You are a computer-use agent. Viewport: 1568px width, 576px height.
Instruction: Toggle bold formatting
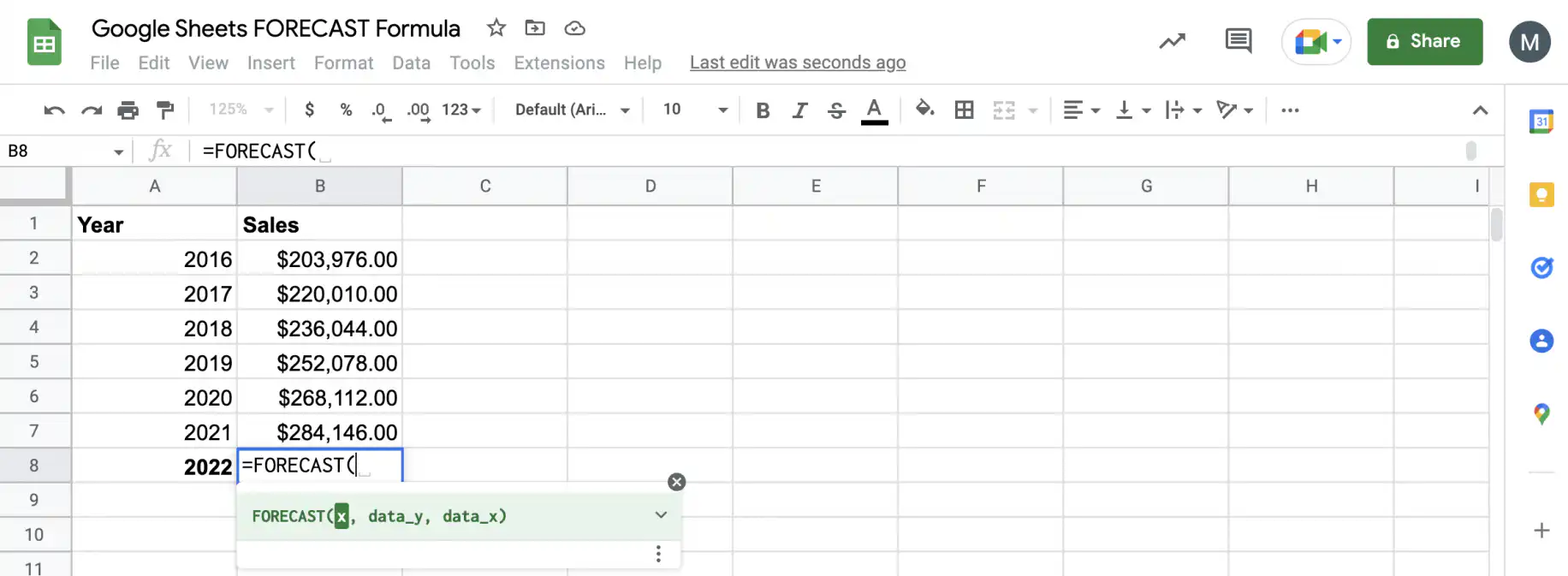(x=763, y=110)
